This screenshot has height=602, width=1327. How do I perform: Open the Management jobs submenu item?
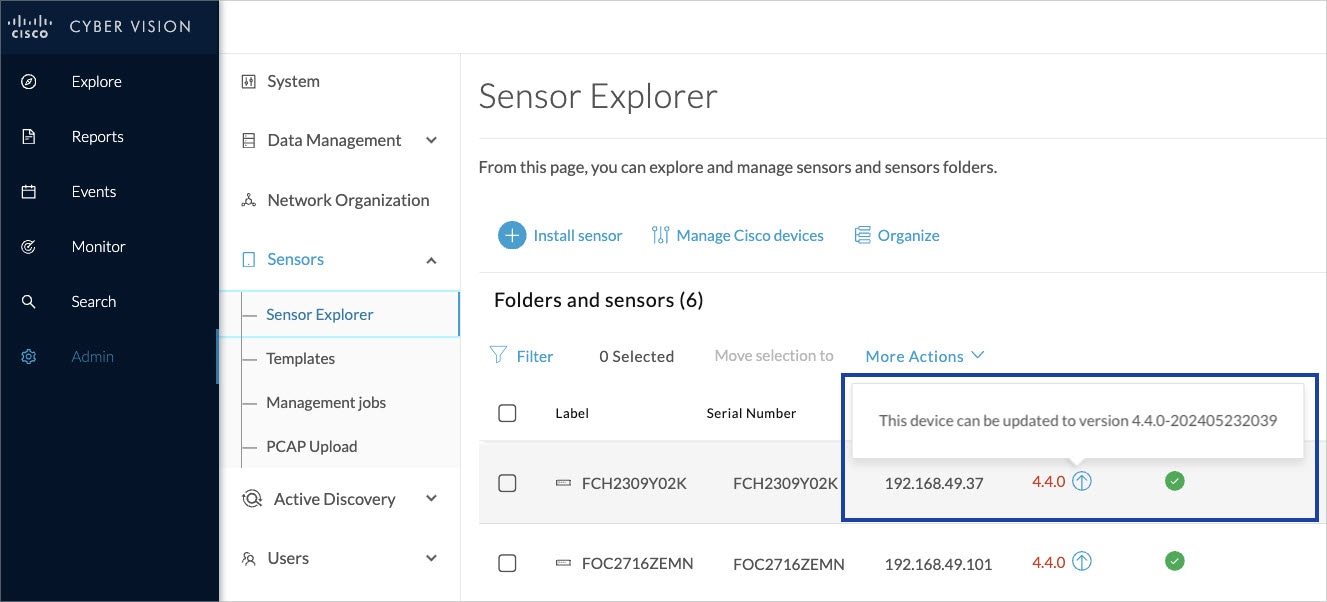tap(326, 403)
